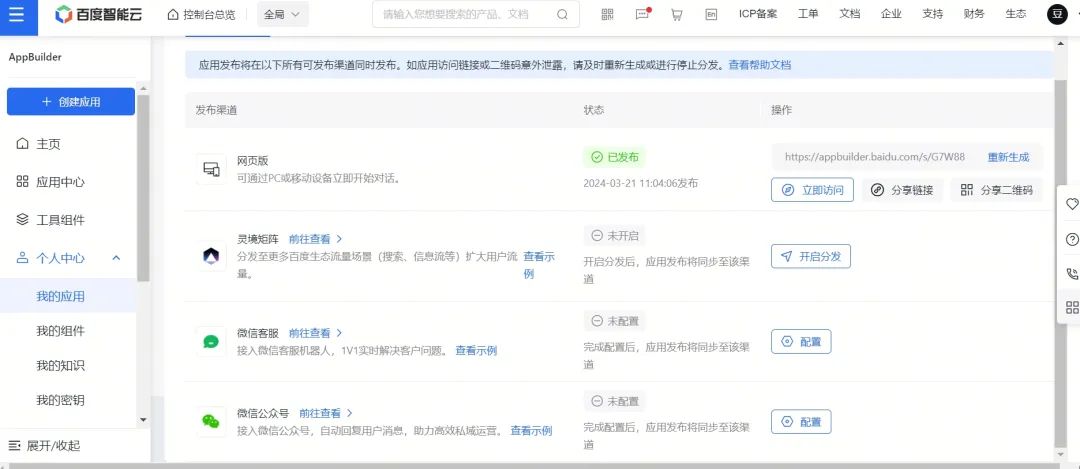The height and width of the screenshot is (469, 1080).
Task: Click the 网页版 channel icon
Action: tap(211, 169)
